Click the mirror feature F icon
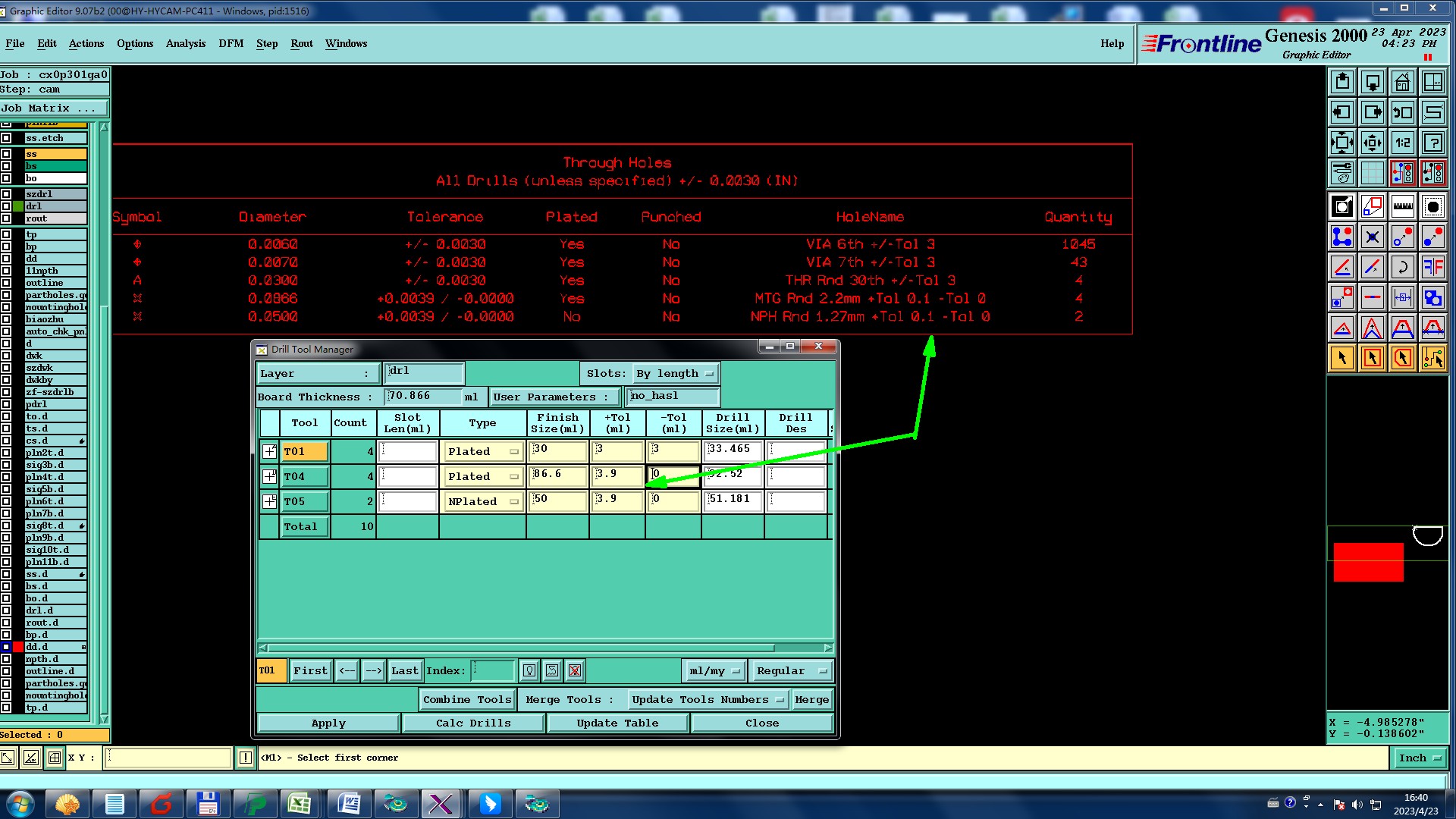The width and height of the screenshot is (1456, 819). tap(1432, 267)
